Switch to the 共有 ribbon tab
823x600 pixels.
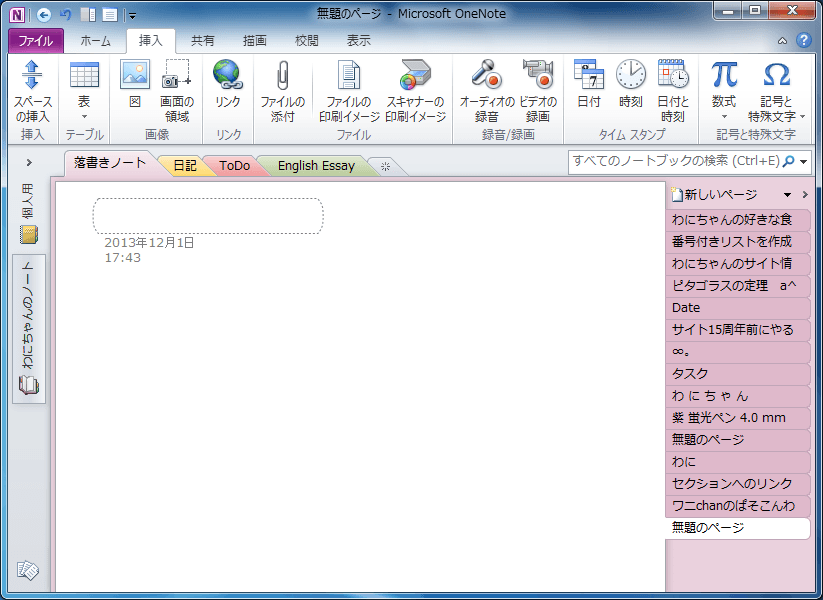pyautogui.click(x=203, y=40)
